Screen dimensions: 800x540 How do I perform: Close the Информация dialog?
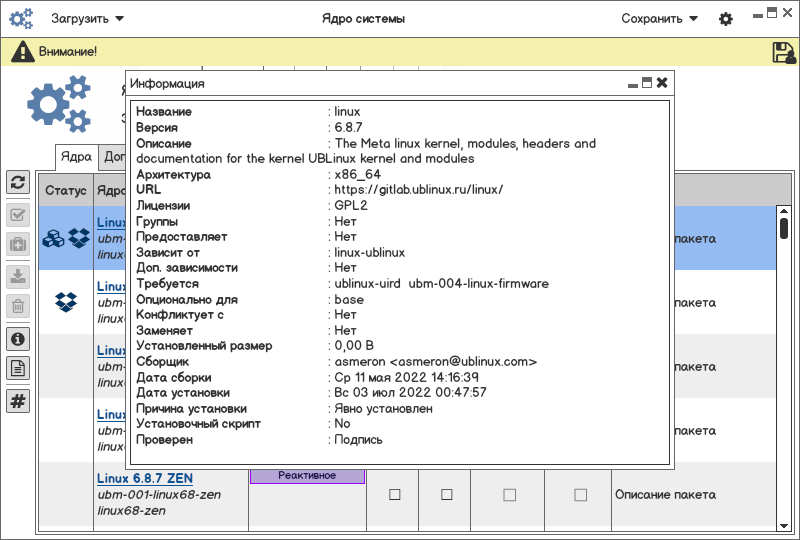662,84
